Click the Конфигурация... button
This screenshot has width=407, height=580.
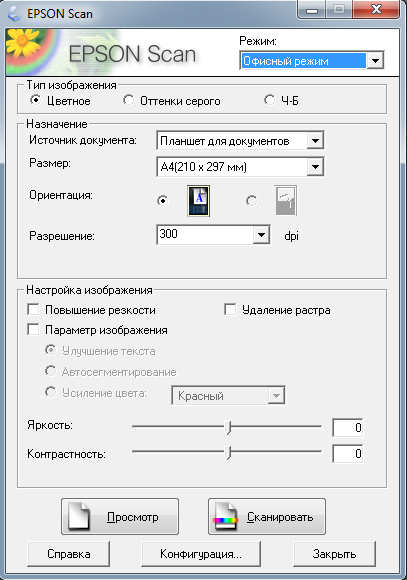[201, 554]
